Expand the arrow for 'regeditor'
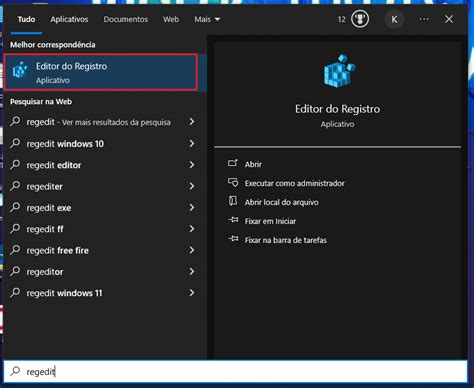The width and height of the screenshot is (474, 388). 192,271
